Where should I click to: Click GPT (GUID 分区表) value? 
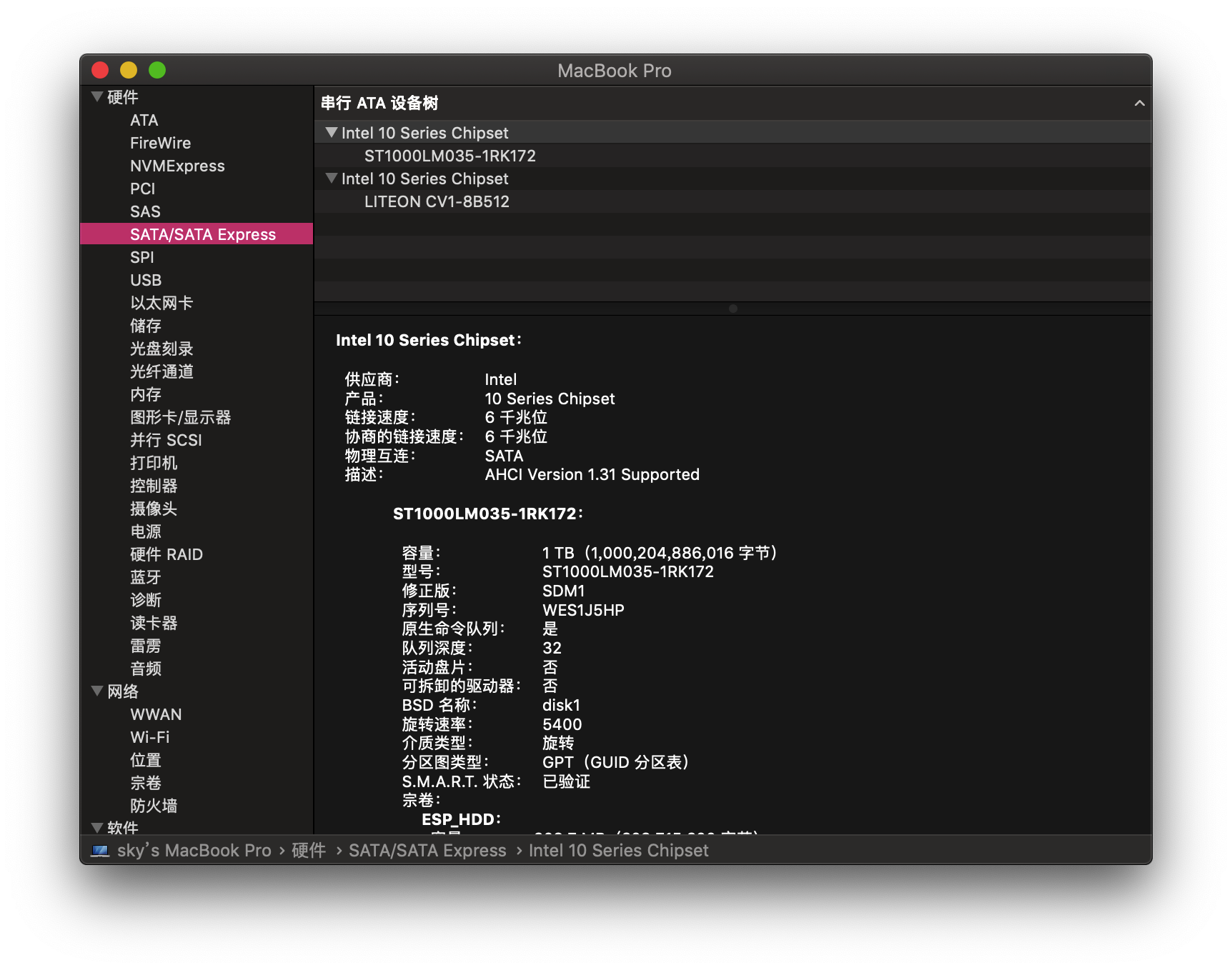click(x=615, y=762)
